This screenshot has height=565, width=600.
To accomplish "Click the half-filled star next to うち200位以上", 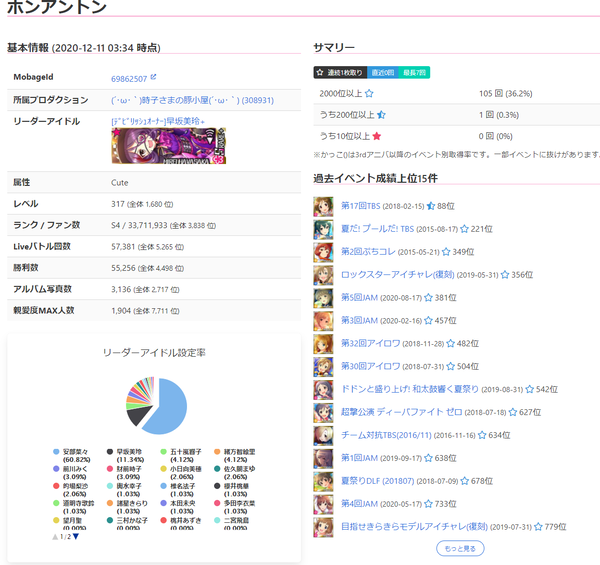I will 381,115.
